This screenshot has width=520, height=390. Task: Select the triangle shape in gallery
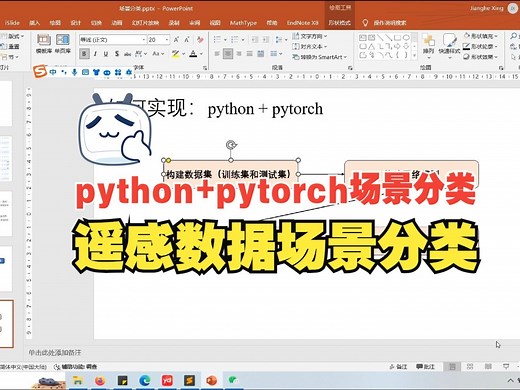pos(371,47)
